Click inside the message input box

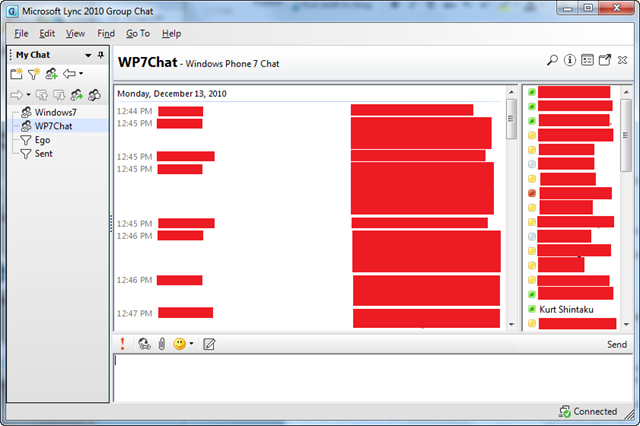370,378
